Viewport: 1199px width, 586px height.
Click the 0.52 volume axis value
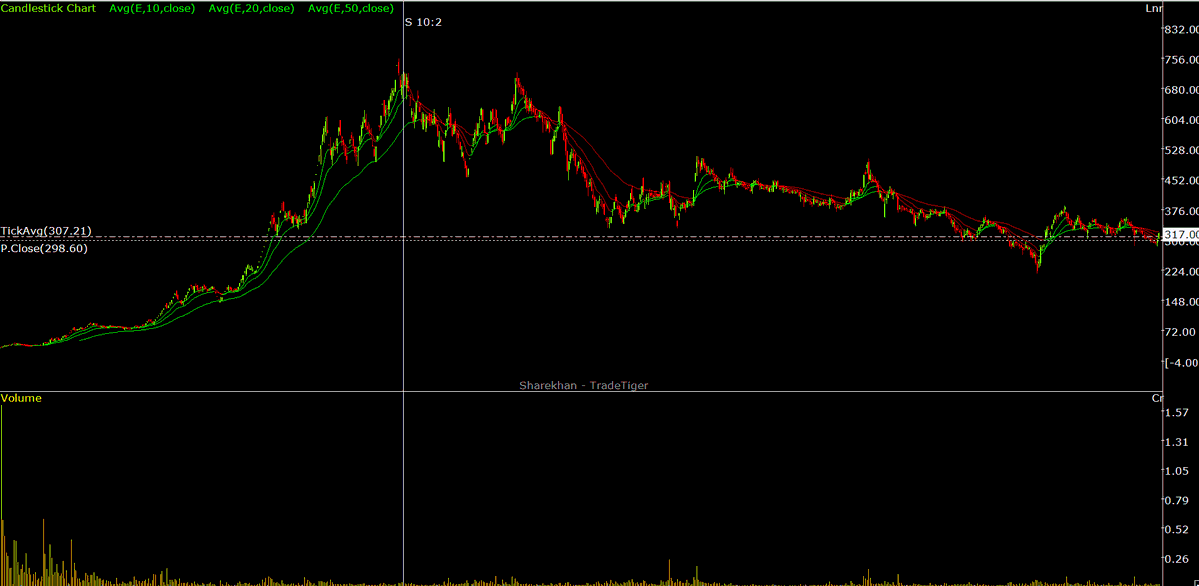coord(1178,530)
